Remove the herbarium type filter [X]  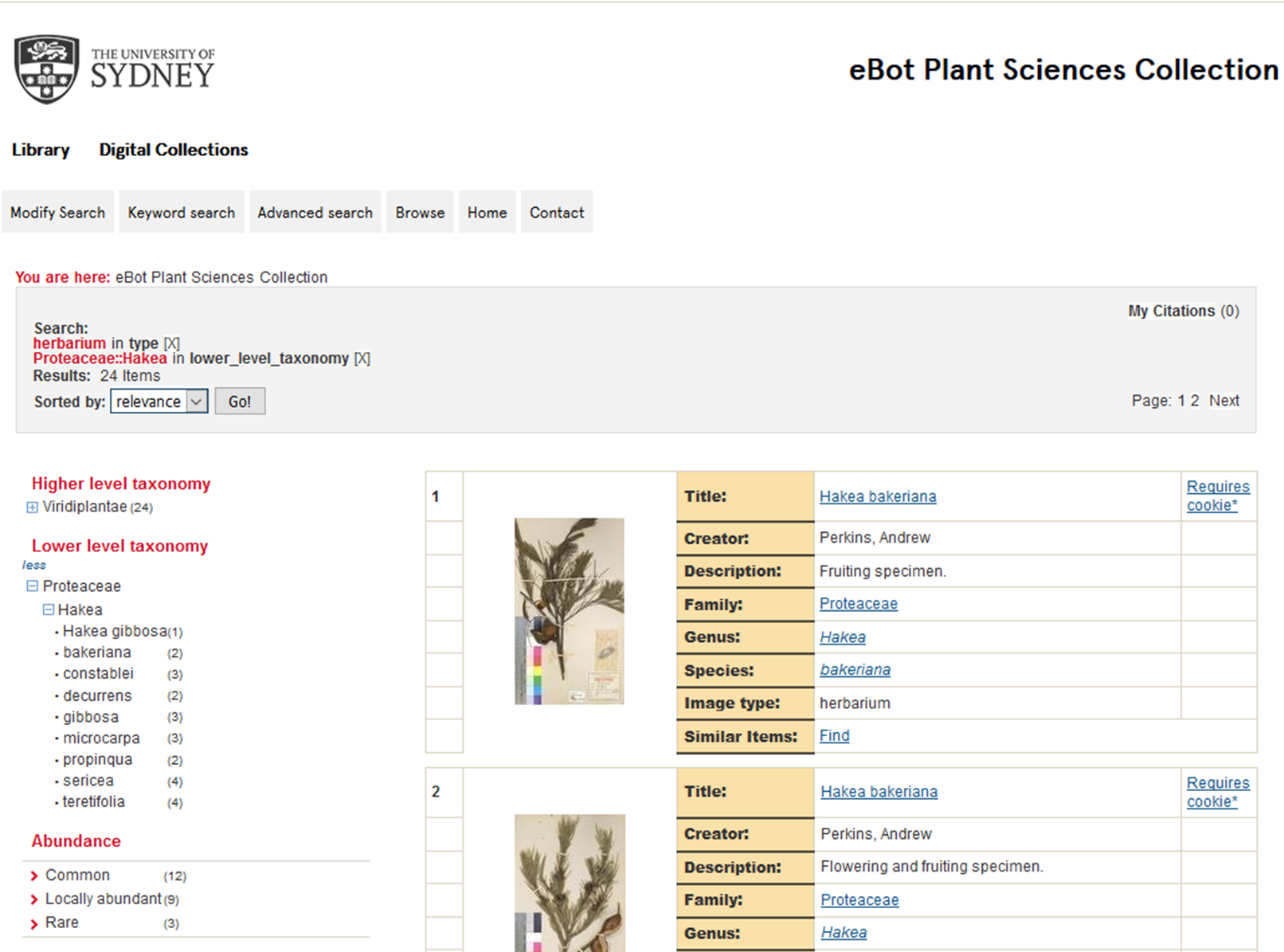tap(172, 343)
